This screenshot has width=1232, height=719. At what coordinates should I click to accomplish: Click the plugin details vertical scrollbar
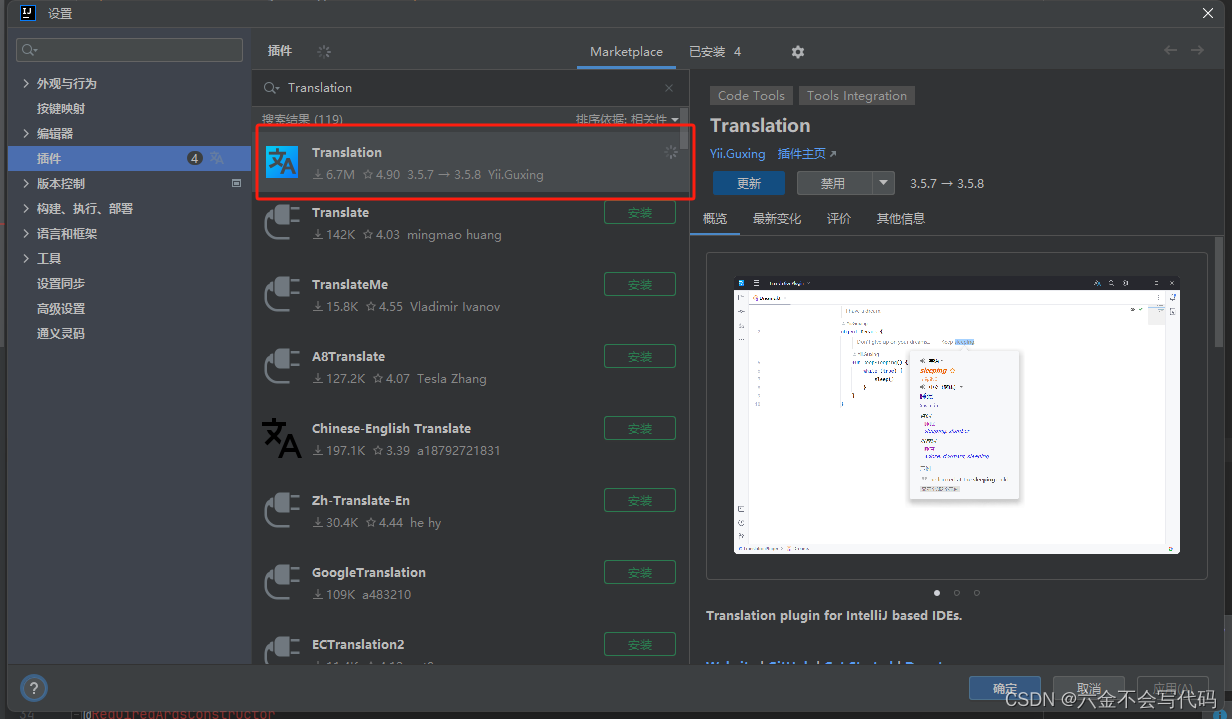[x=1219, y=292]
